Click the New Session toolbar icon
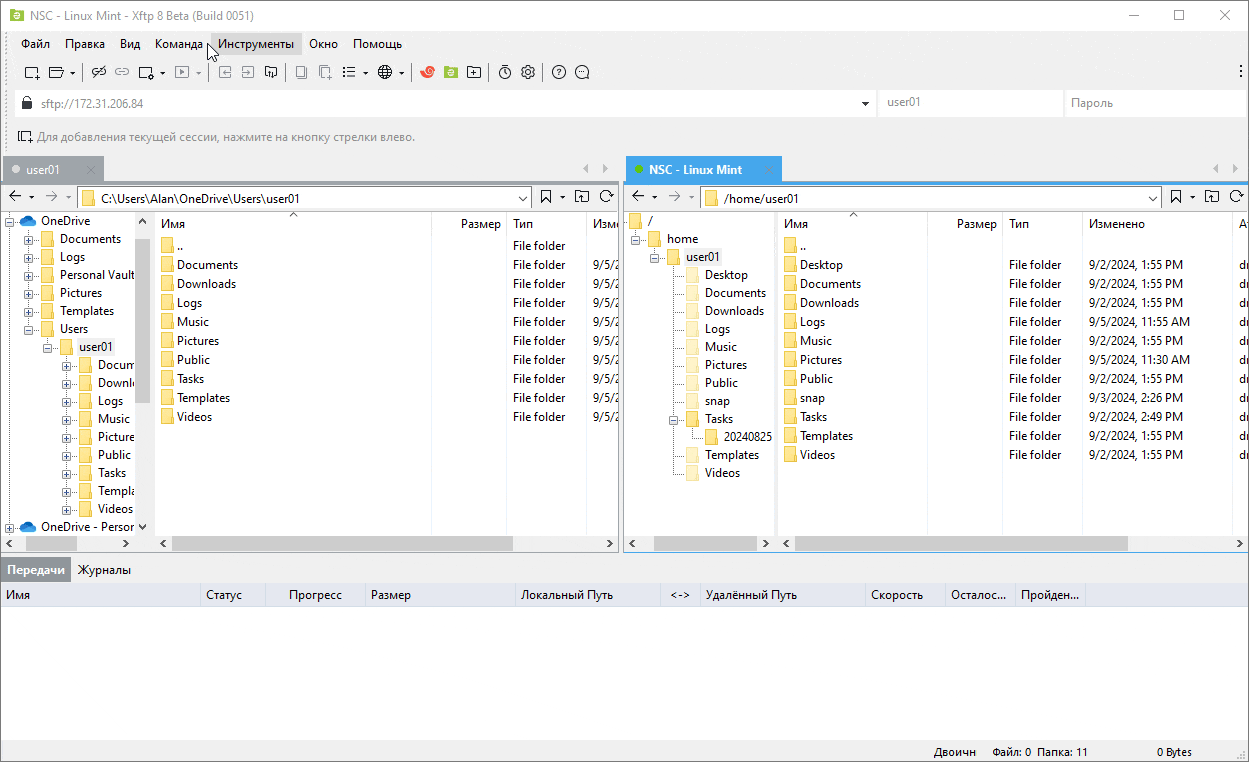The image size is (1249, 762). [x=32, y=72]
